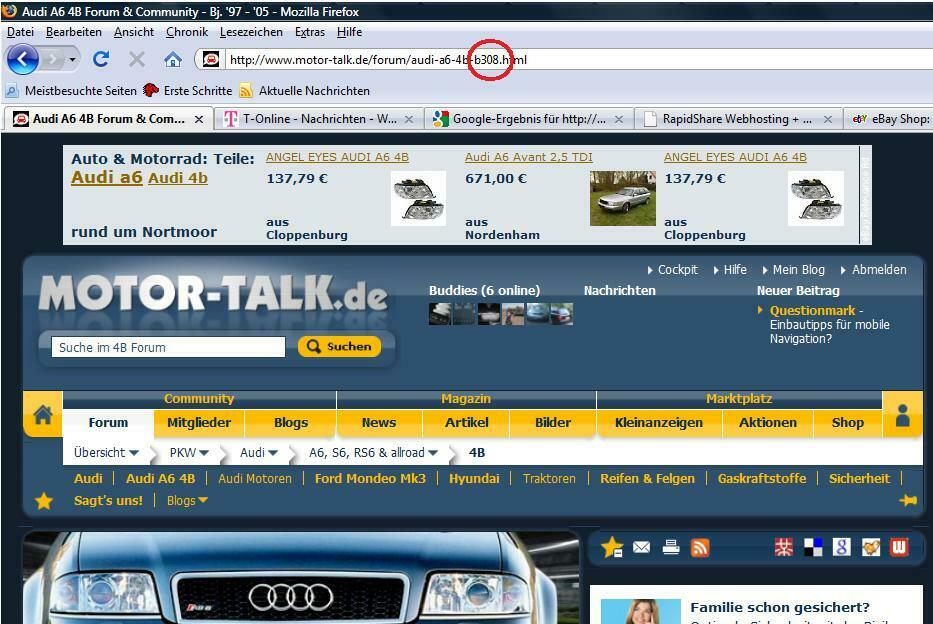Click the yellow favorites star icon
This screenshot has height=624, width=933.
pos(43,501)
